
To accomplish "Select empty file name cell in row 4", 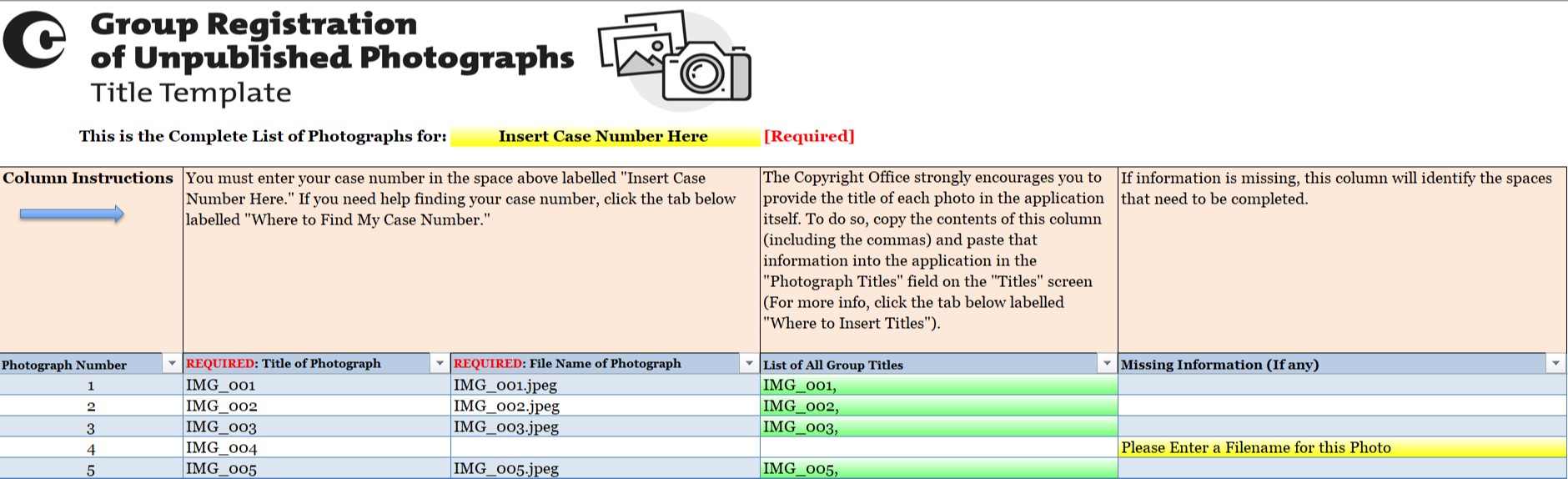I will coord(605,447).
